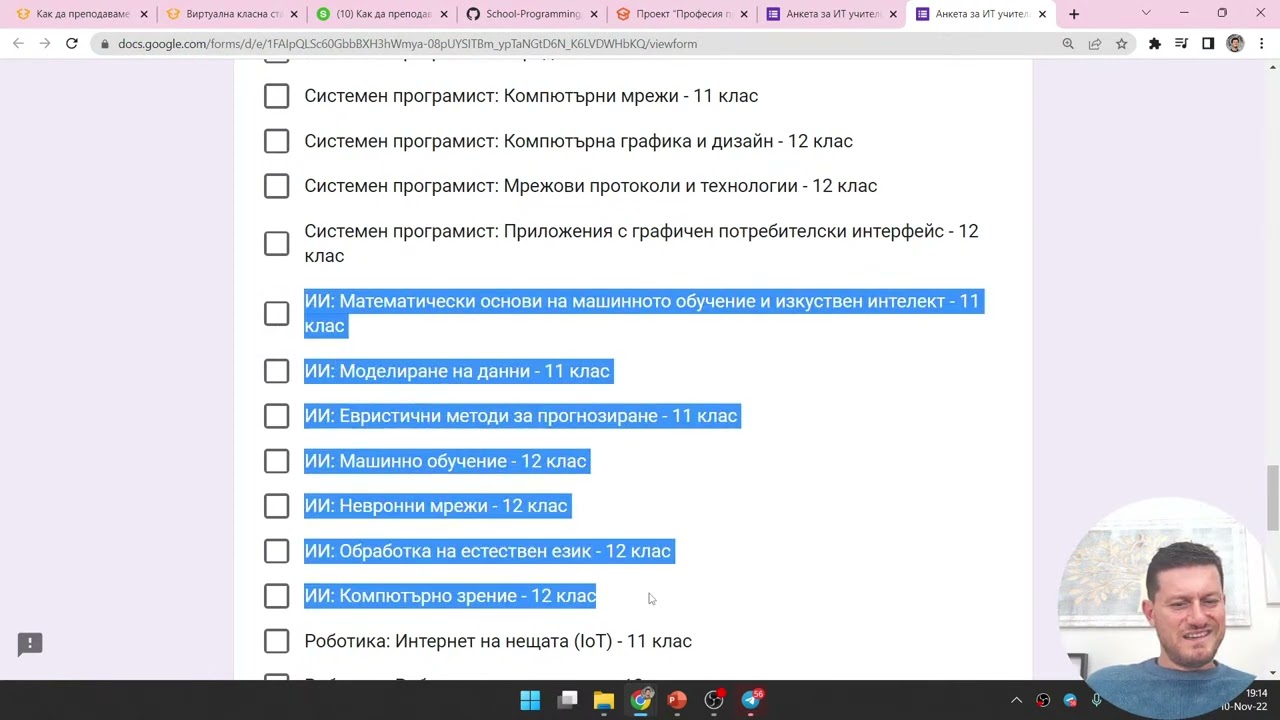The height and width of the screenshot is (720, 1280).
Task: Open OBS Studio from the taskbar
Action: click(x=714, y=700)
